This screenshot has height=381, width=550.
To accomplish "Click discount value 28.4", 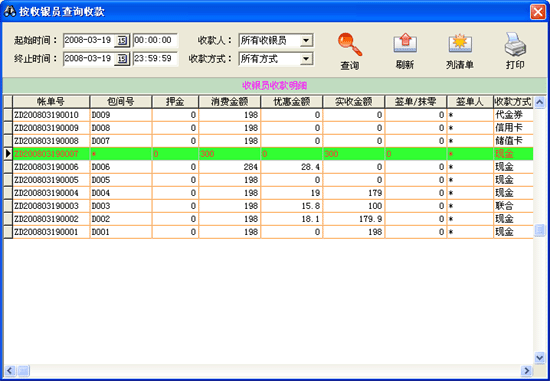I will tap(291, 167).
